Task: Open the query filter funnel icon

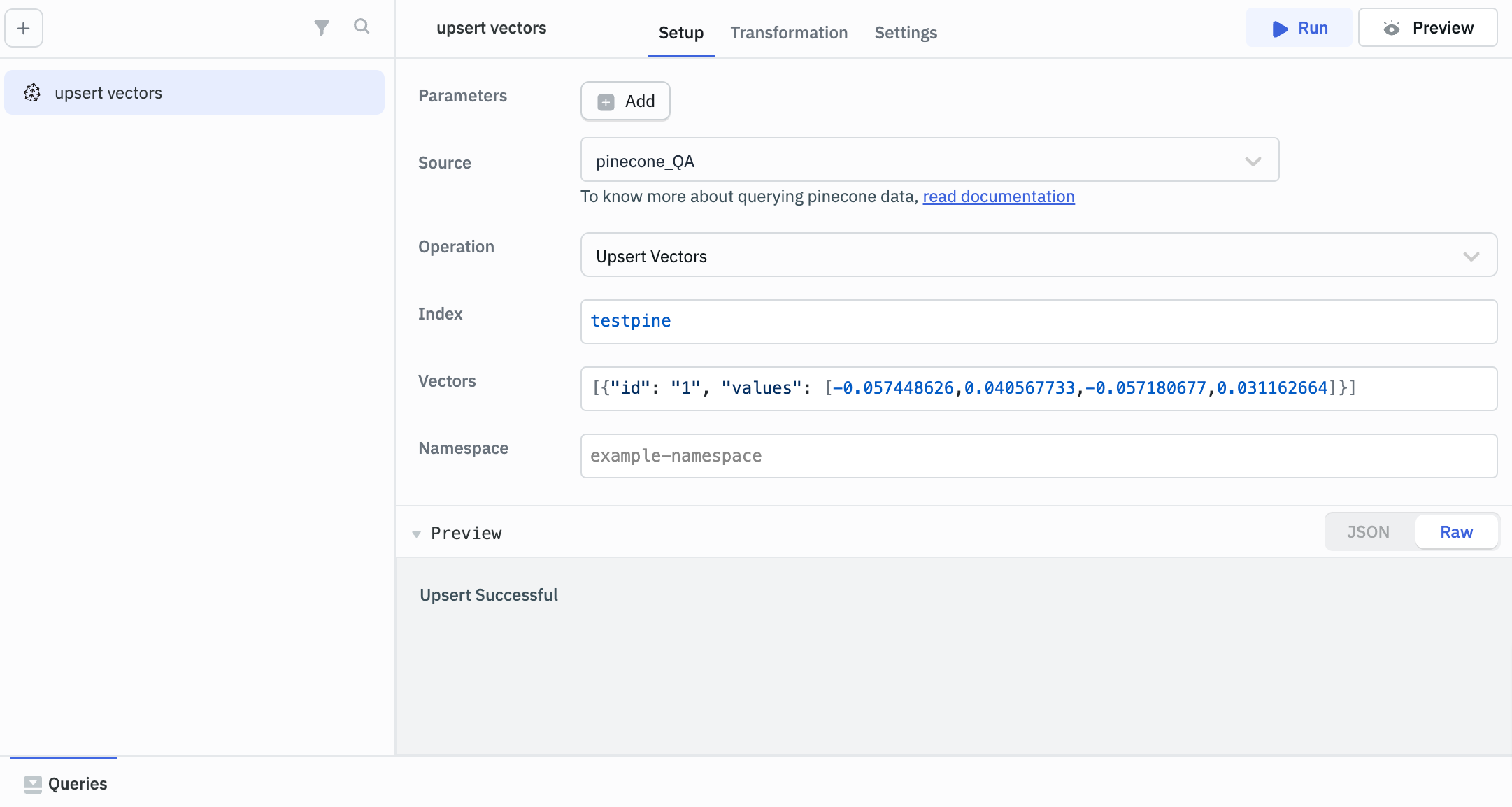Action: [321, 28]
